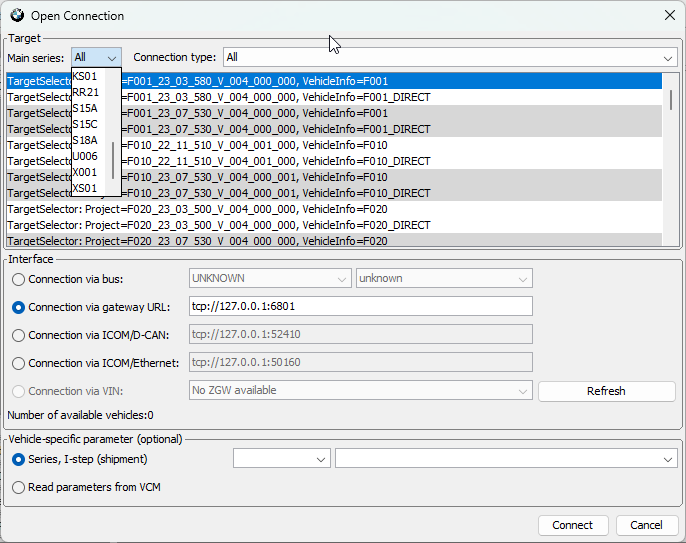Choose RR21 from Main series list
The height and width of the screenshot is (543, 686).
(89, 92)
